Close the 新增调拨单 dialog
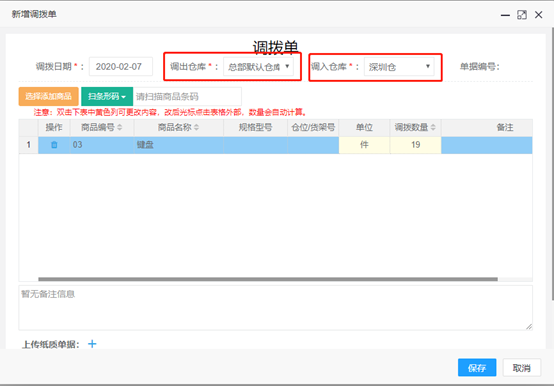The width and height of the screenshot is (554, 386). [538, 15]
